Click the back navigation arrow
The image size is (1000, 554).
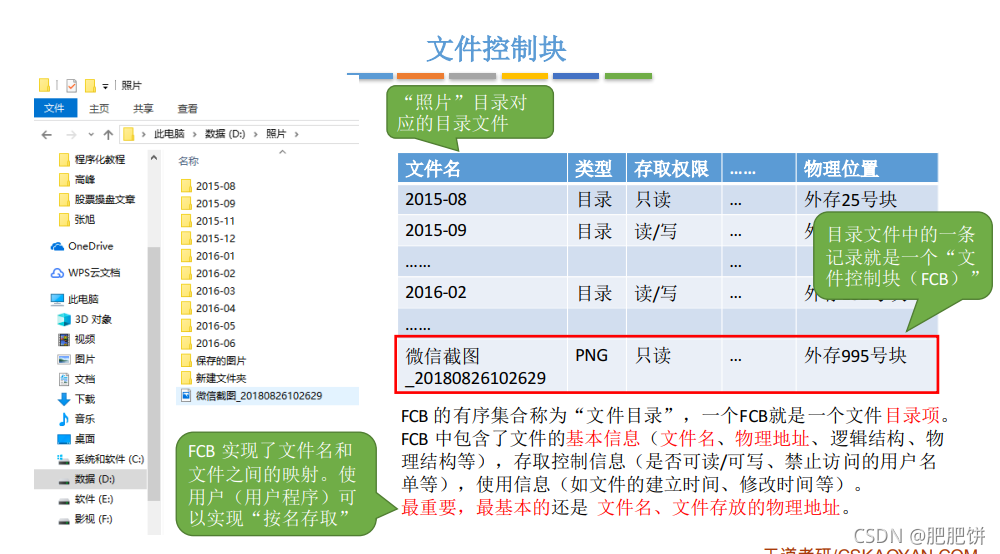tap(47, 135)
